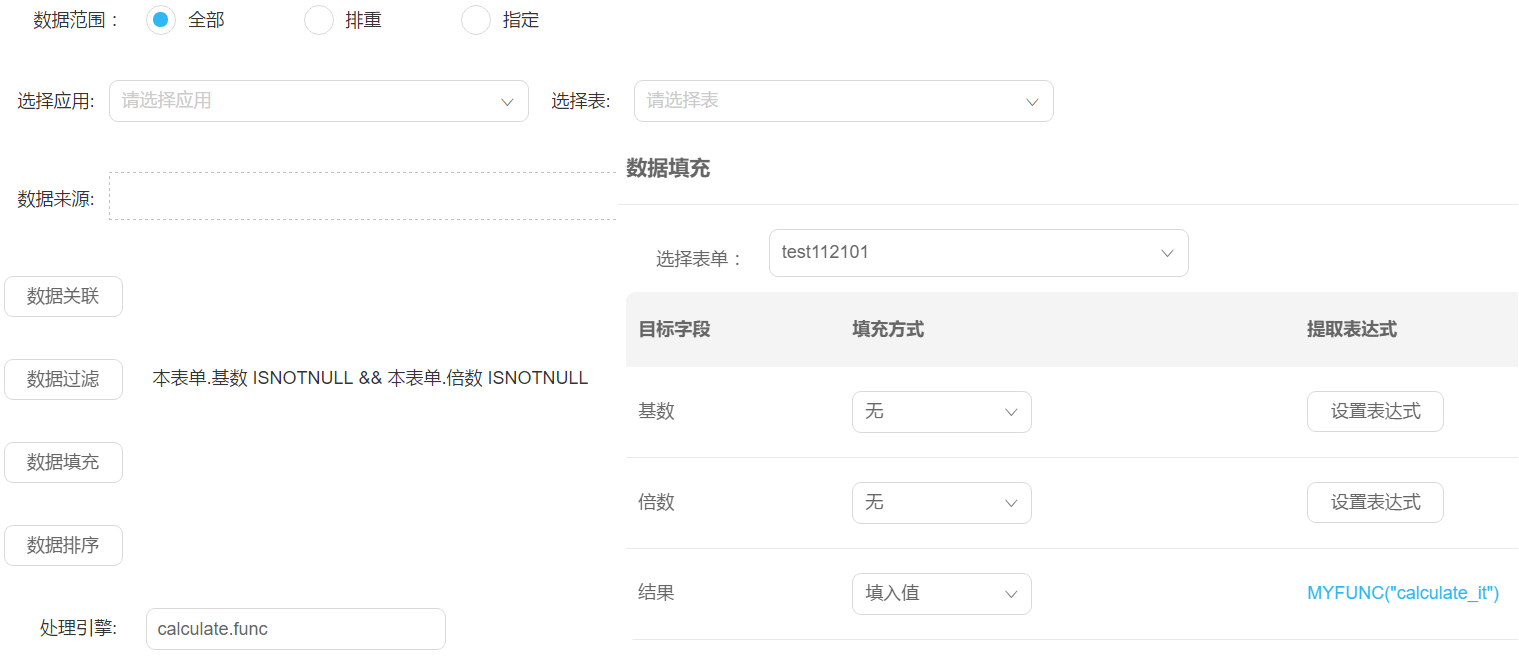Image resolution: width=1519 pixels, height=656 pixels.
Task: Select the 排重 radio option
Action: click(319, 20)
